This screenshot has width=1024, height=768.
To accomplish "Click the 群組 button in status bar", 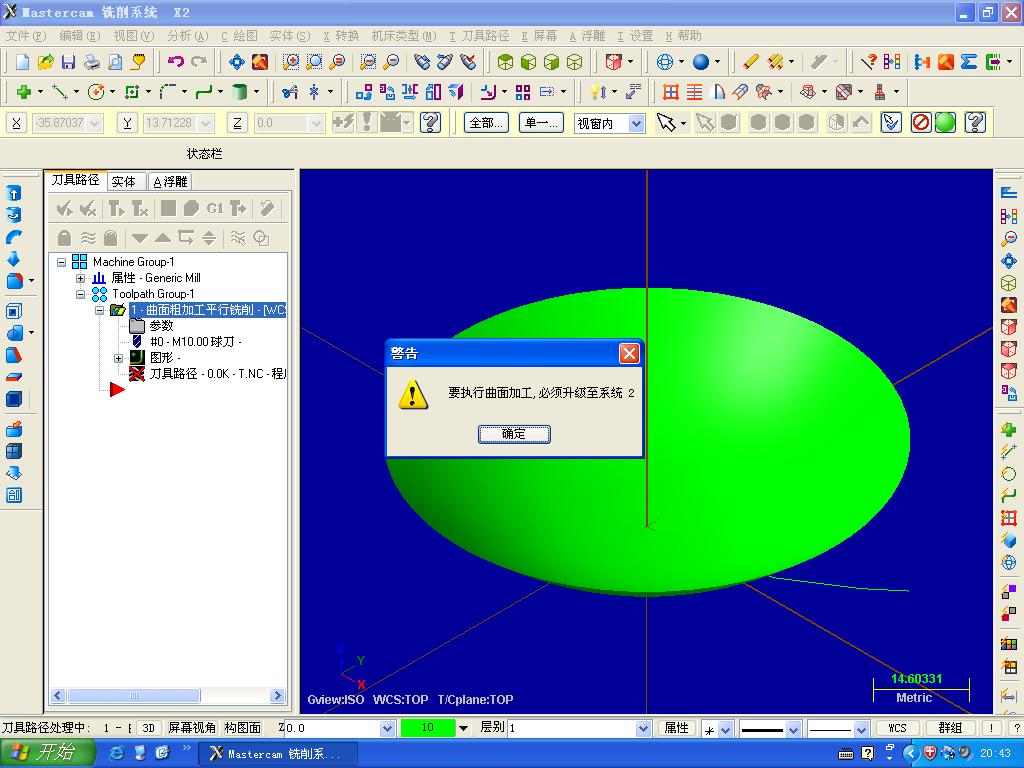I will point(950,728).
